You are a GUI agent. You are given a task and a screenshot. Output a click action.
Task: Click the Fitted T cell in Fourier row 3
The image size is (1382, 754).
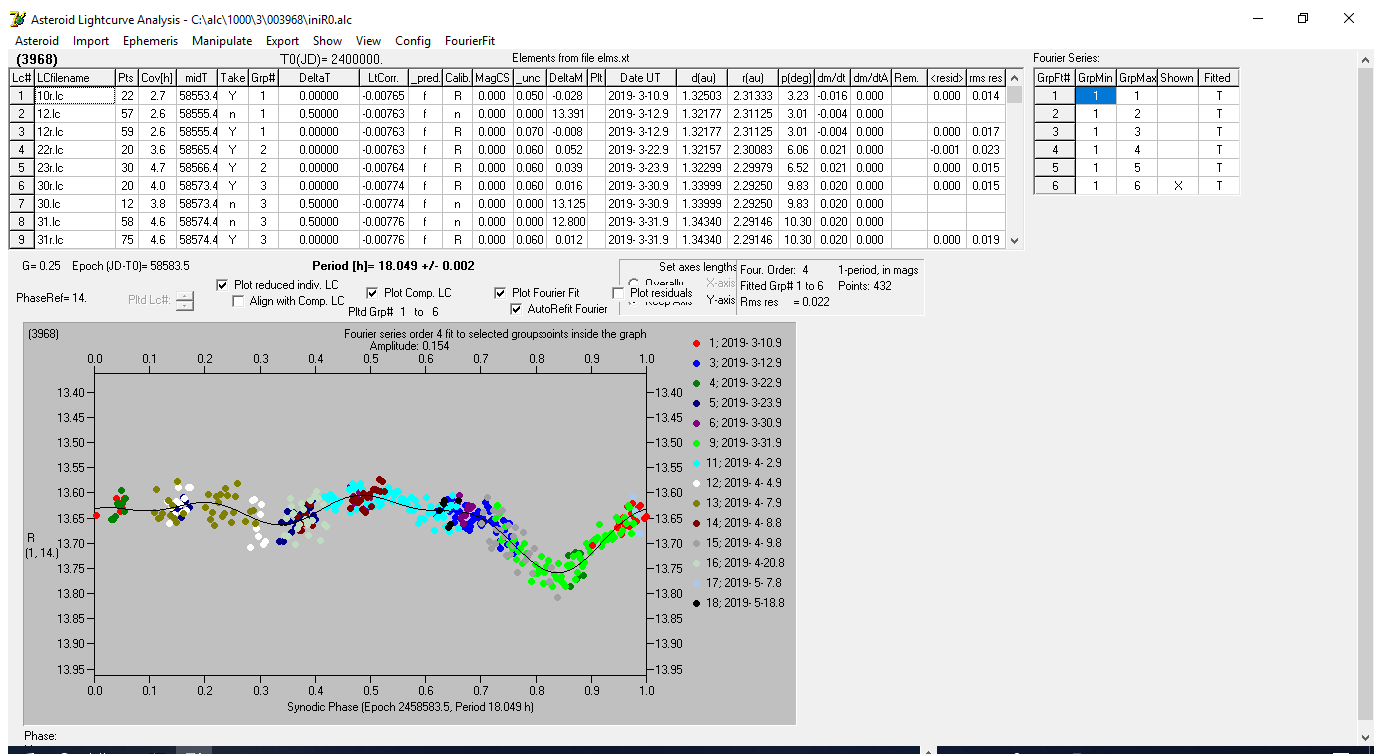[x=1218, y=131]
